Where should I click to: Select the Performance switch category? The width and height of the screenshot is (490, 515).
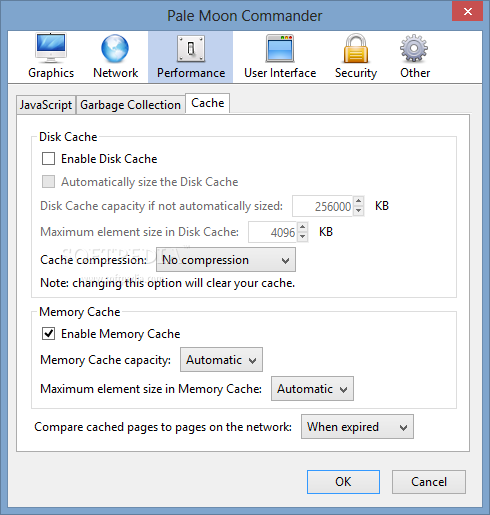pyautogui.click(x=191, y=56)
